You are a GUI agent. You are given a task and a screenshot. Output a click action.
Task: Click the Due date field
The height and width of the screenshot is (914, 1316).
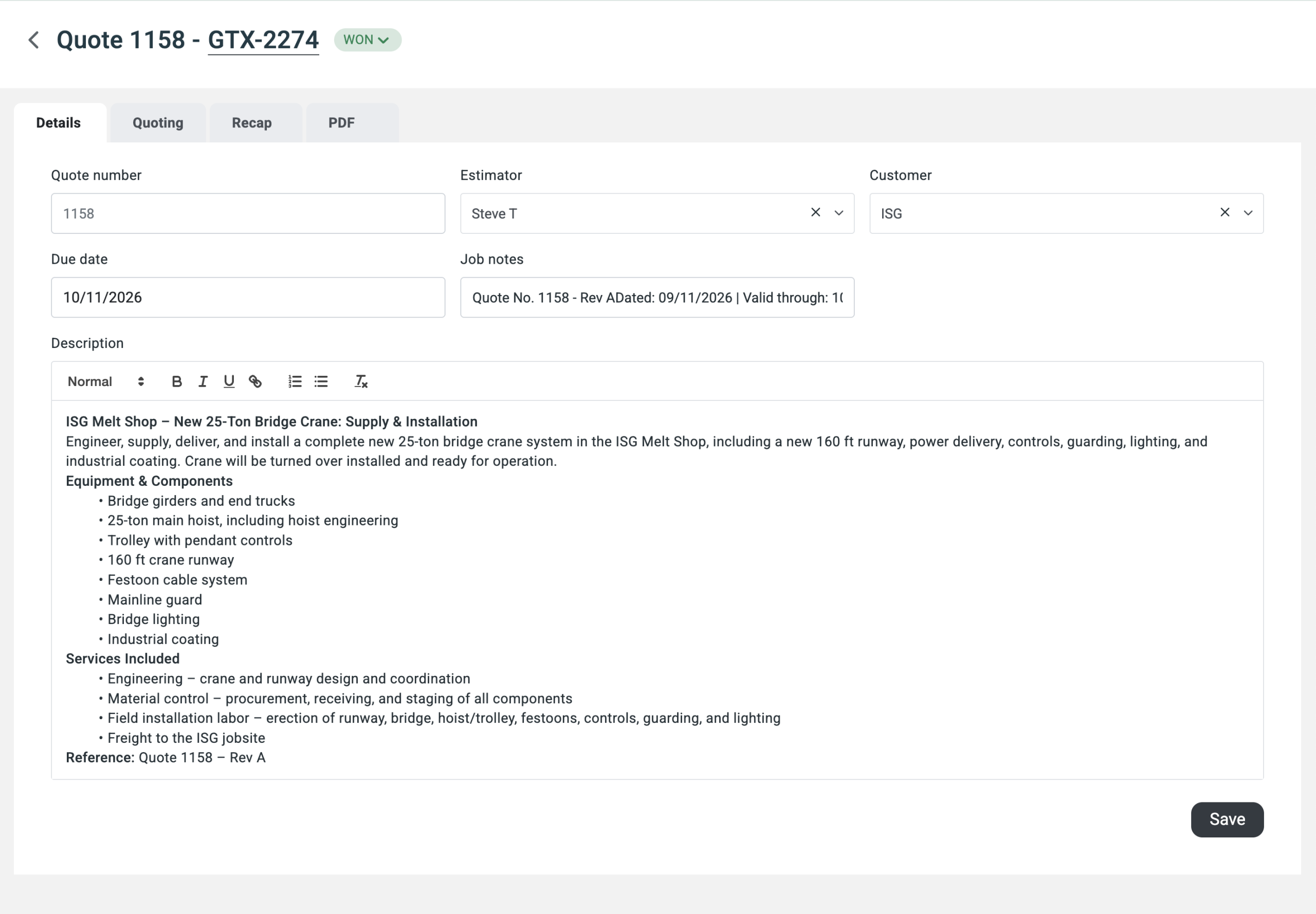[x=248, y=298]
